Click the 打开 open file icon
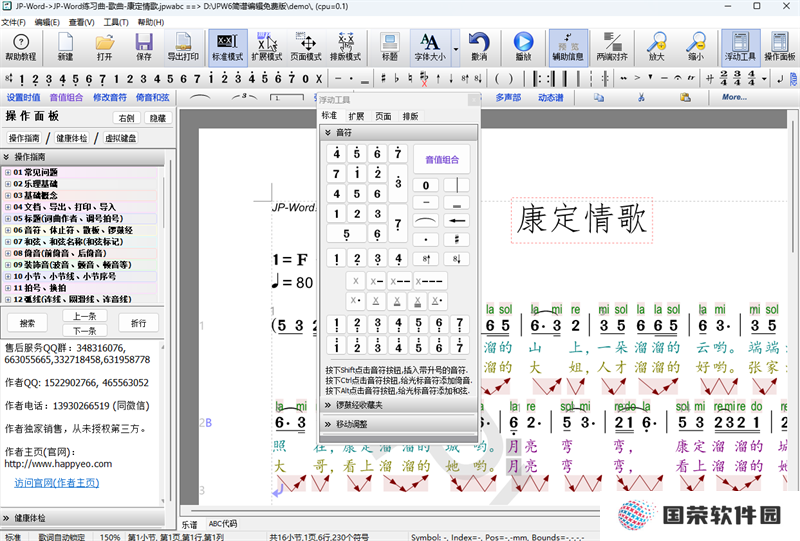 [x=105, y=47]
